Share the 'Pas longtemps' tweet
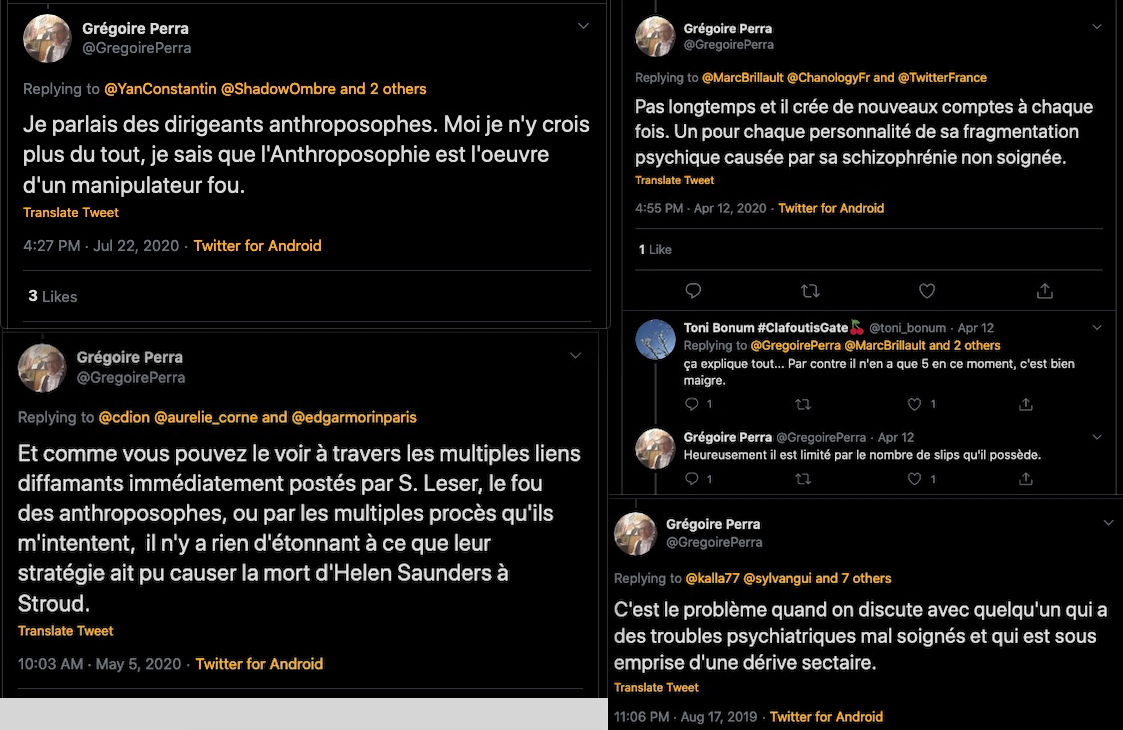 click(1045, 291)
